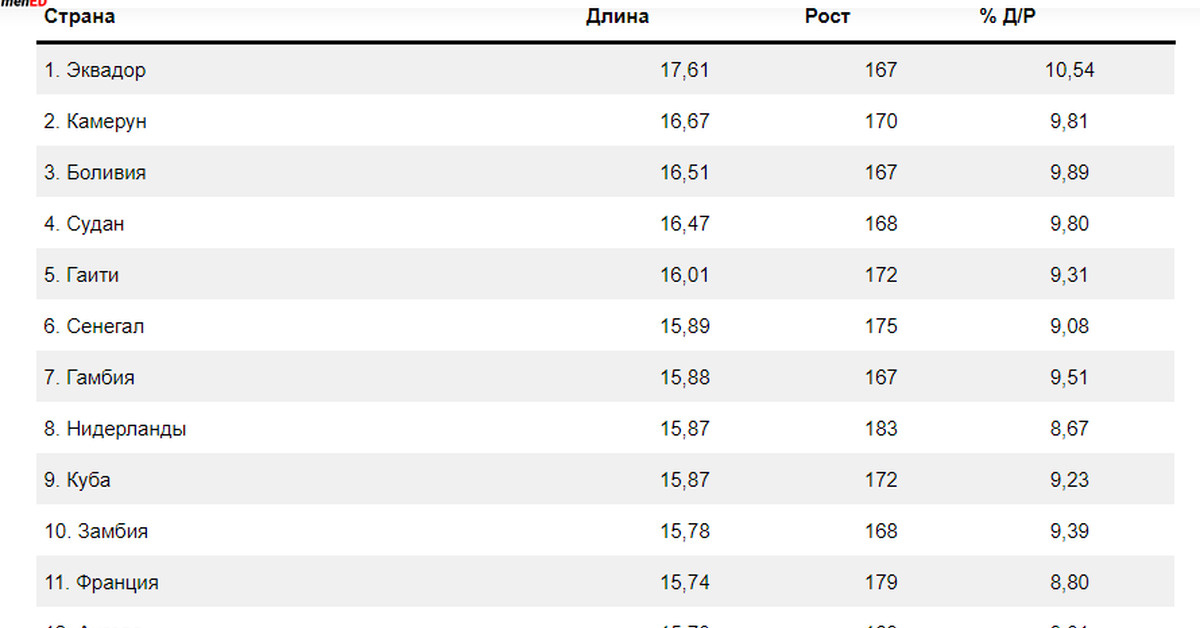The image size is (1200, 628).
Task: Click the 183 height value
Action: pos(881,429)
